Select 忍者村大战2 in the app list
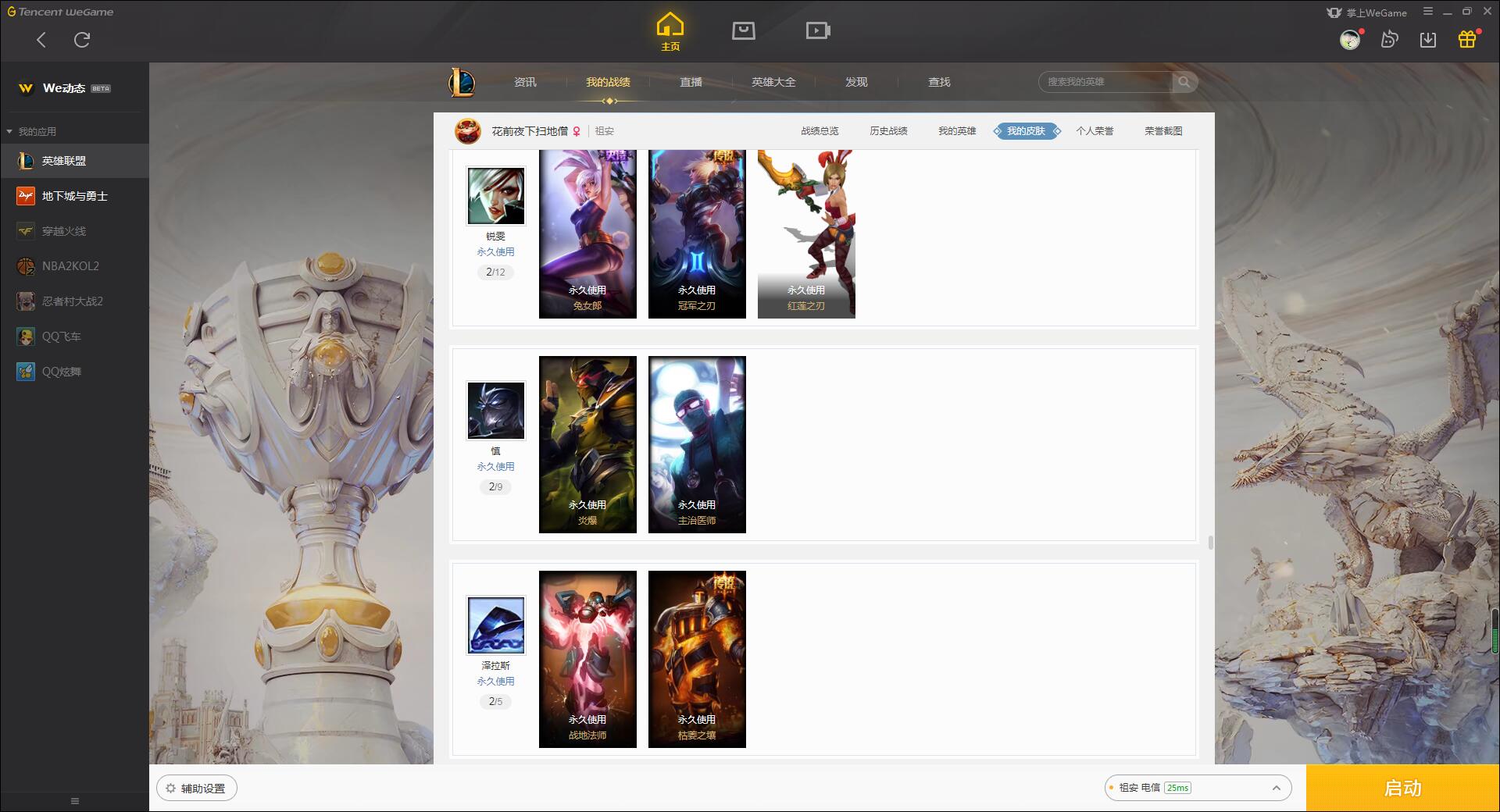This screenshot has width=1500, height=812. pyautogui.click(x=74, y=301)
